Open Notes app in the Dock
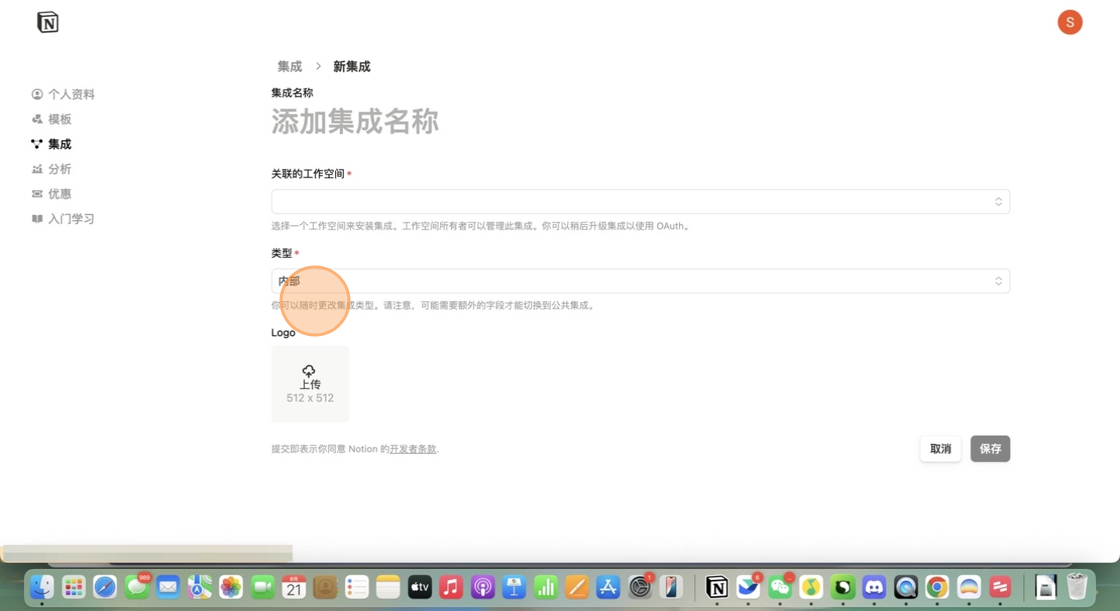 point(388,587)
